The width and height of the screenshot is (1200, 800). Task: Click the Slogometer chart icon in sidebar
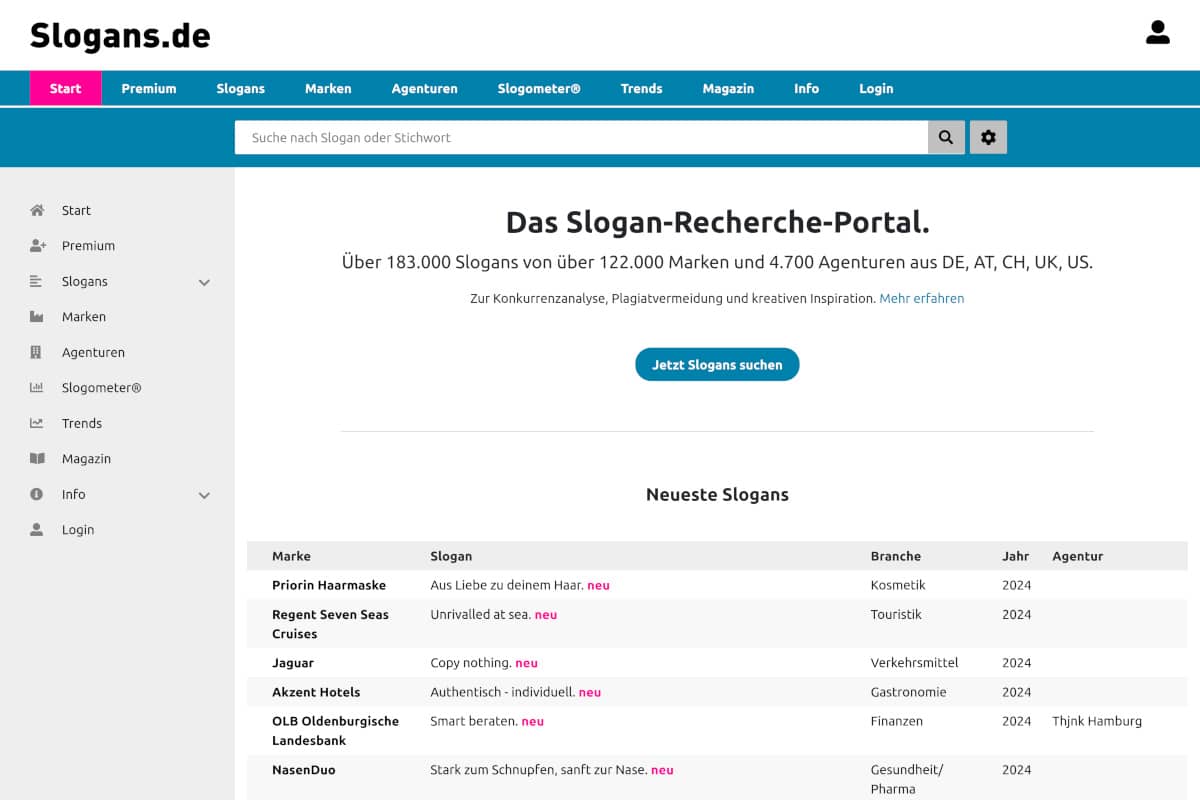click(37, 387)
